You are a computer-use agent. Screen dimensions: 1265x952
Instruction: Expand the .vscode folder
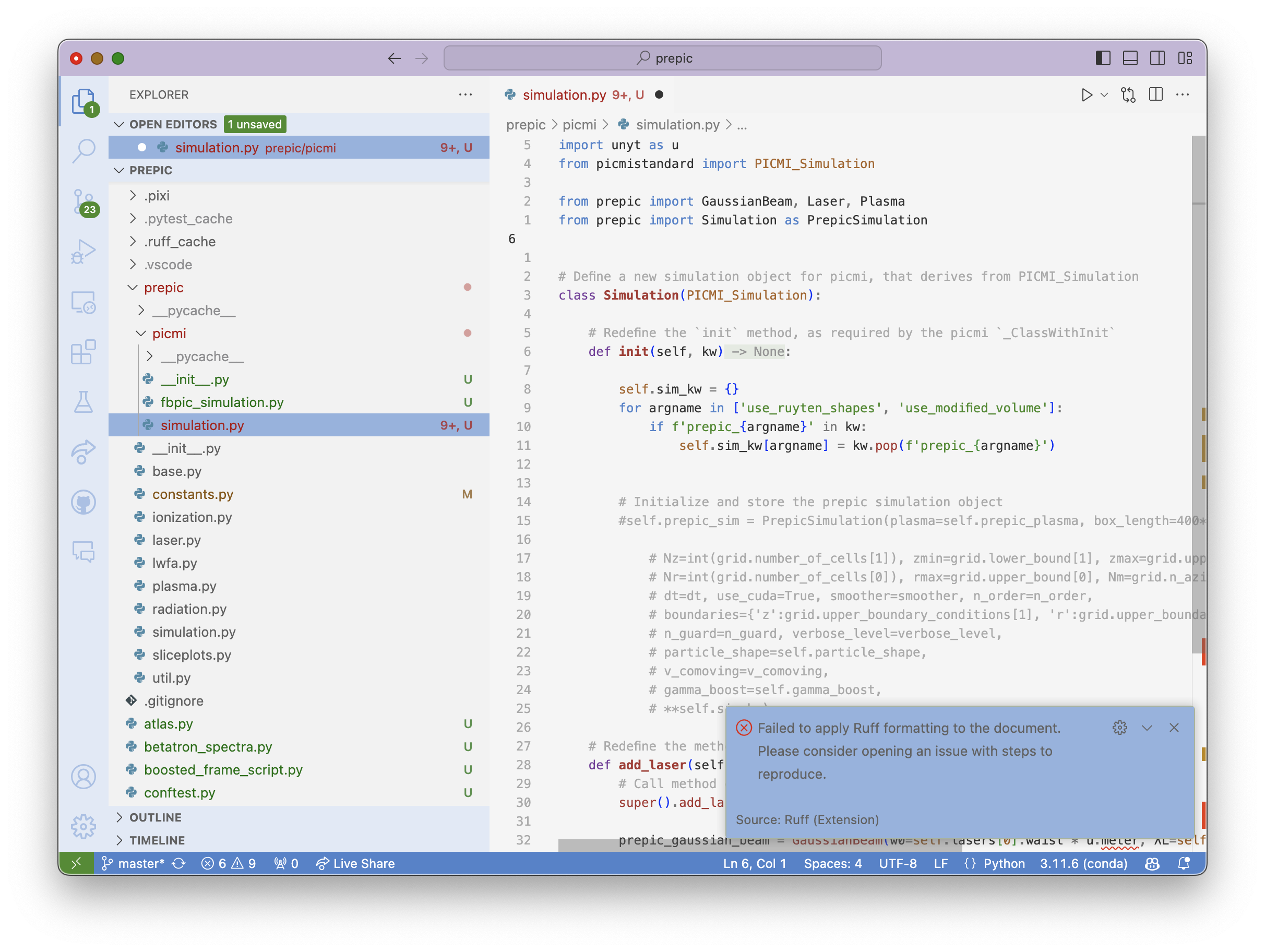168,264
